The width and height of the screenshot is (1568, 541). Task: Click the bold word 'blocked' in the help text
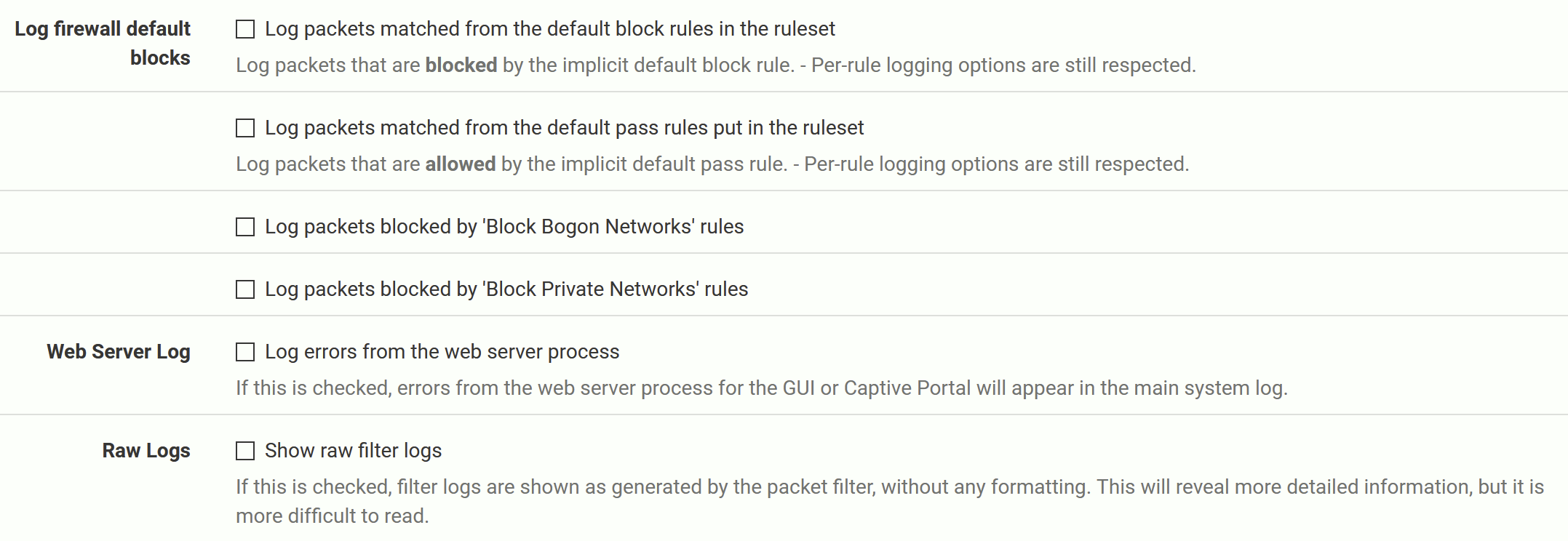[461, 65]
